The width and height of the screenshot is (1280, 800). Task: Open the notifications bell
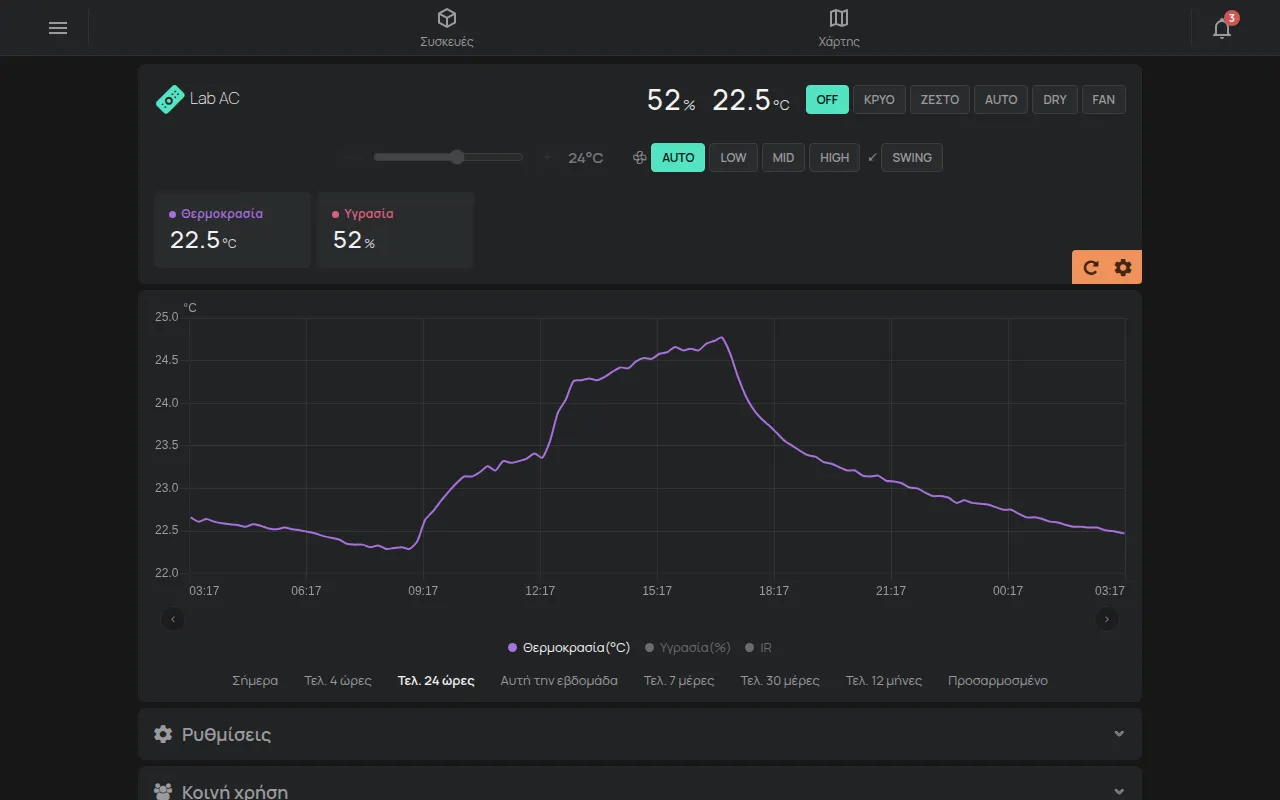tap(1222, 28)
